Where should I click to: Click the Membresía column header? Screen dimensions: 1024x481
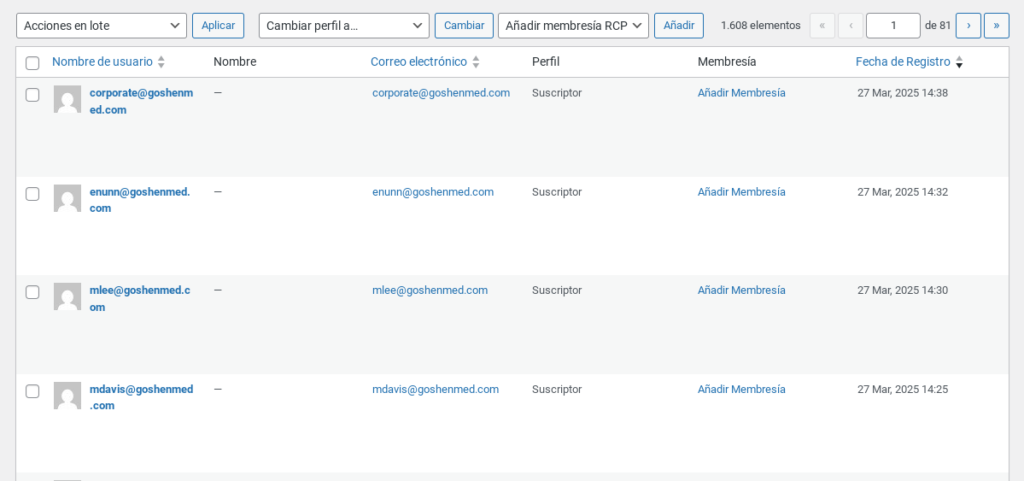(x=727, y=61)
